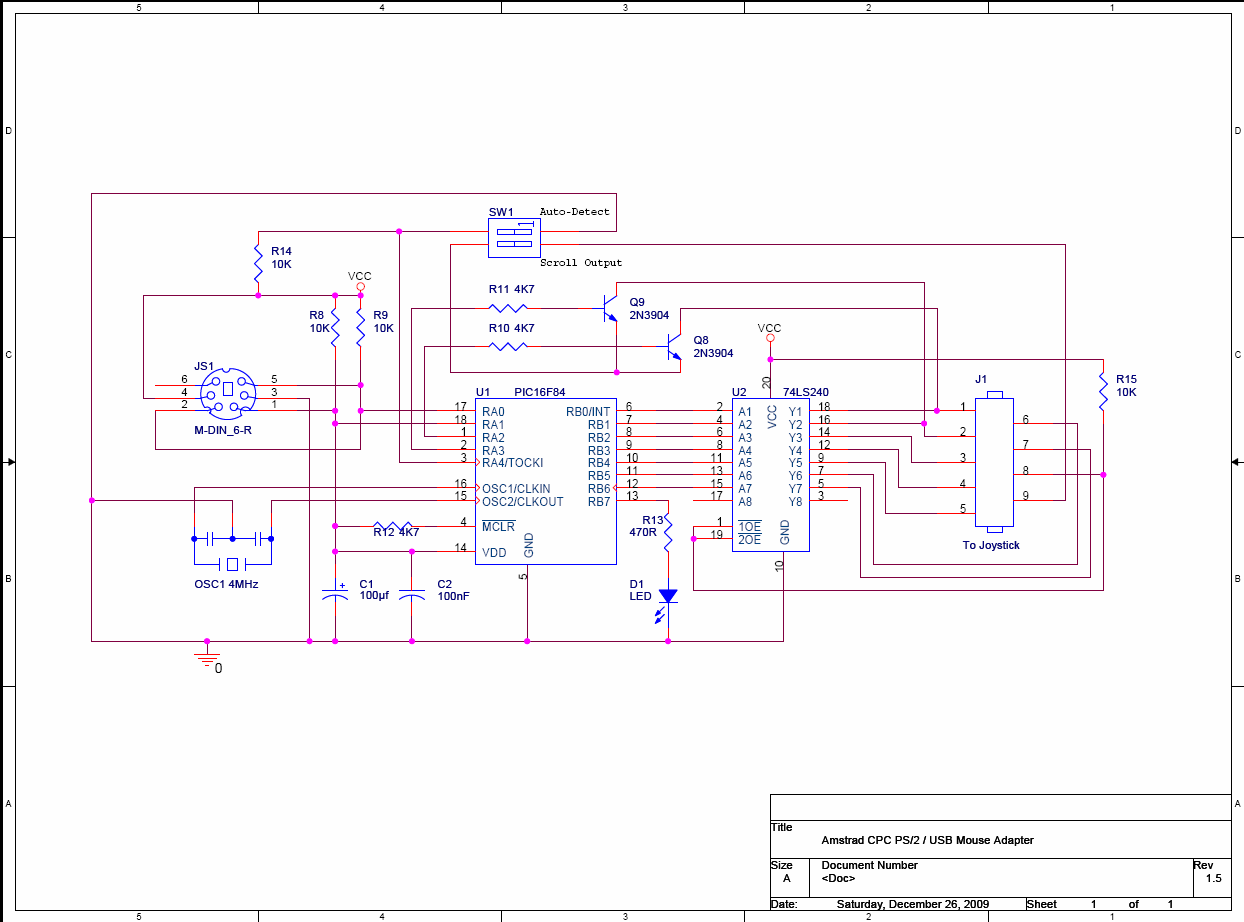Click the 2OE pin name on U2
Image resolution: width=1244 pixels, height=922 pixels.
(749, 540)
